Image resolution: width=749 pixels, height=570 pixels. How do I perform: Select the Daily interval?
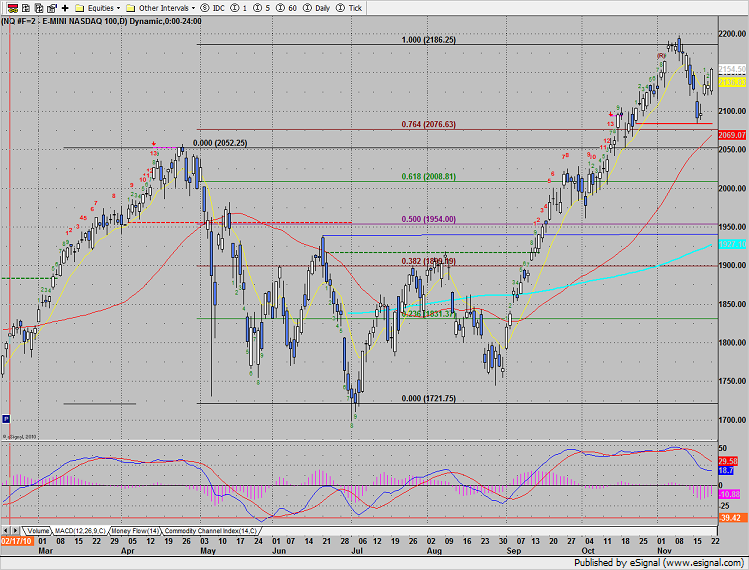tap(317, 8)
